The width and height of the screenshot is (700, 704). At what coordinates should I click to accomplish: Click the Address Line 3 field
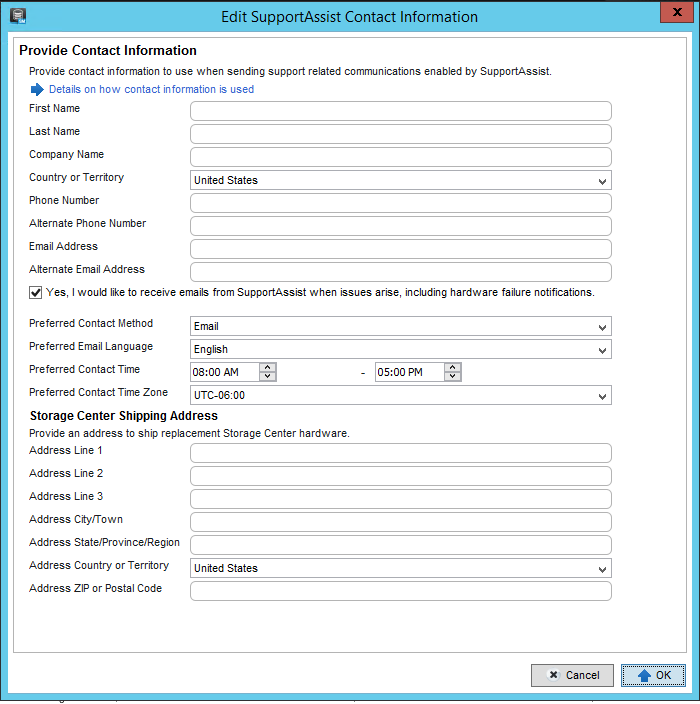tap(401, 499)
